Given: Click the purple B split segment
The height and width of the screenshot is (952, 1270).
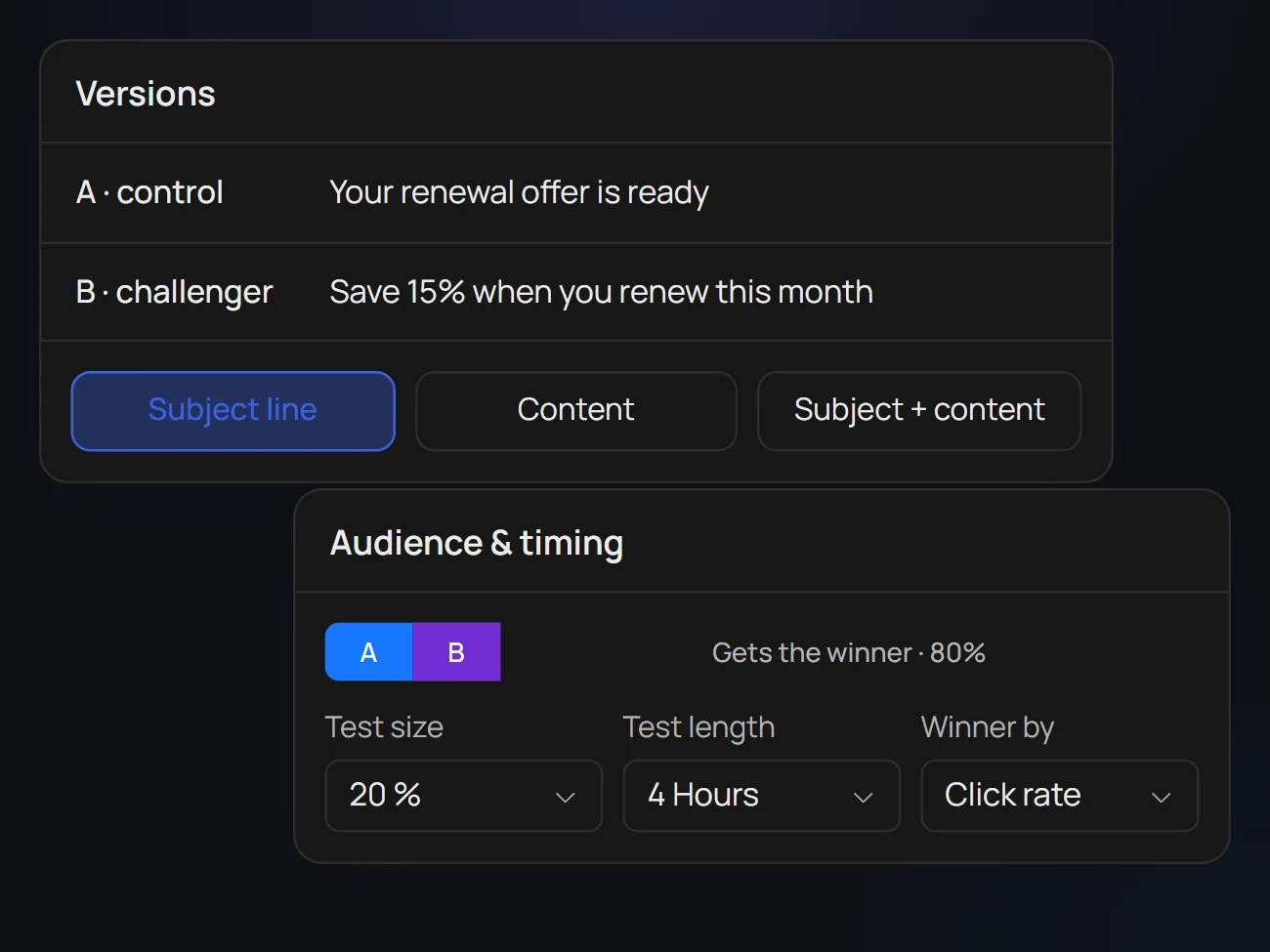Looking at the screenshot, I should (x=456, y=652).
